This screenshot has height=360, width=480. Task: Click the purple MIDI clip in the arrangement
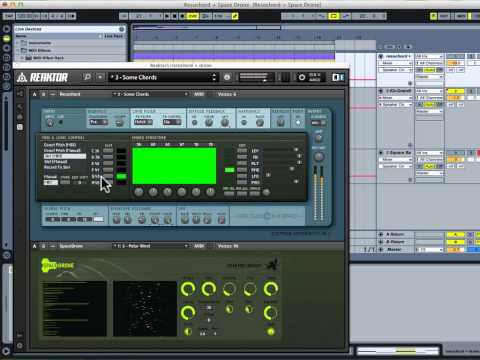tap(234, 56)
